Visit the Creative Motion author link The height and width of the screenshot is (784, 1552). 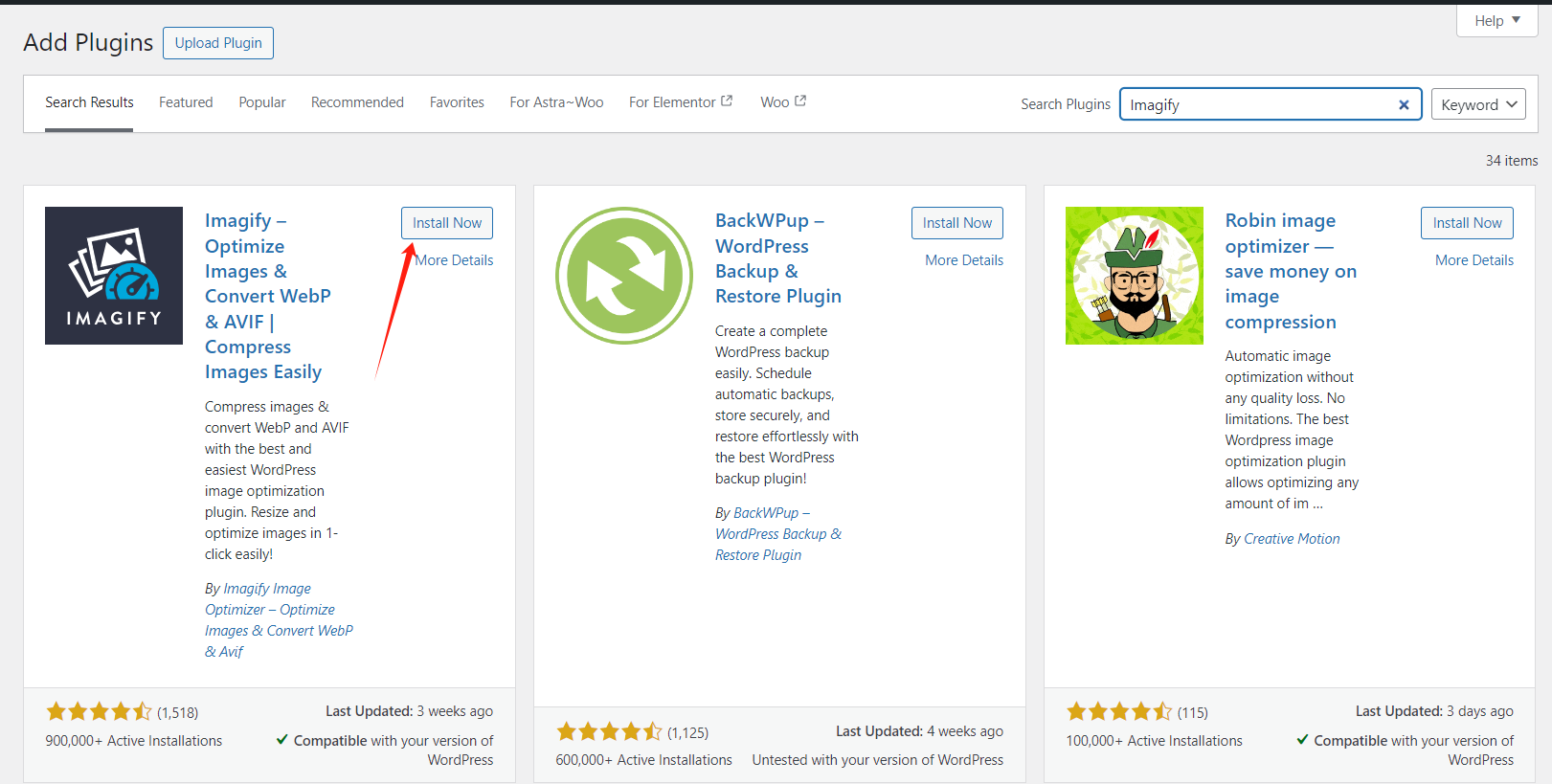[1292, 539]
